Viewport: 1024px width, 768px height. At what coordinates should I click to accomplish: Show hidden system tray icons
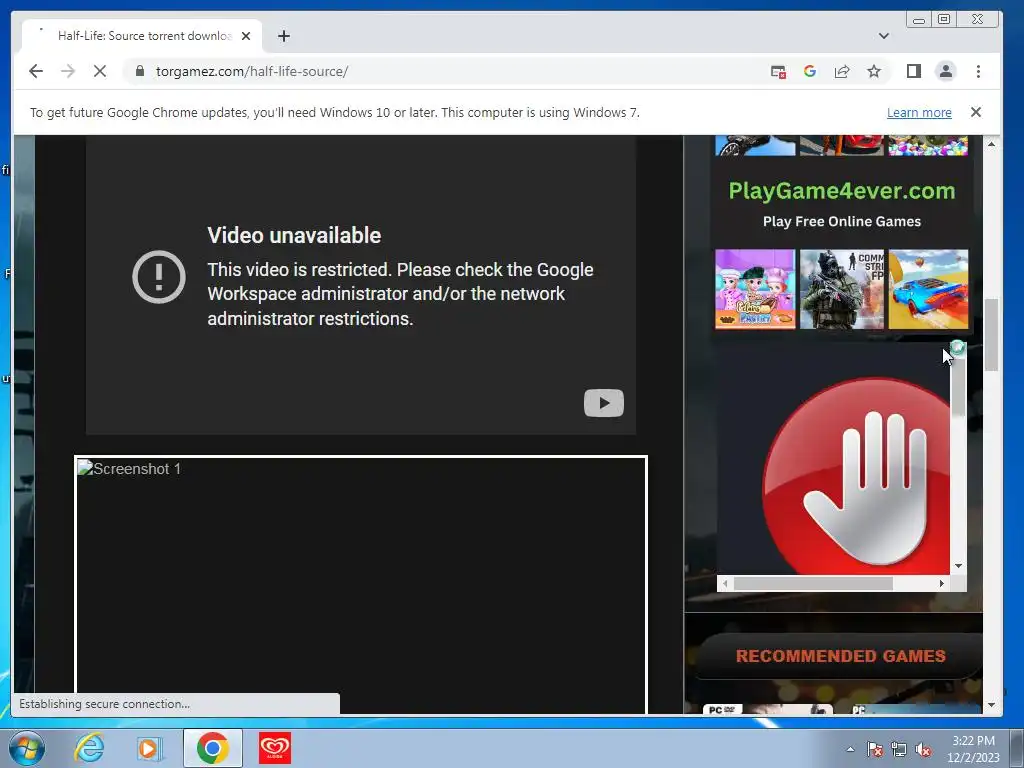850,749
